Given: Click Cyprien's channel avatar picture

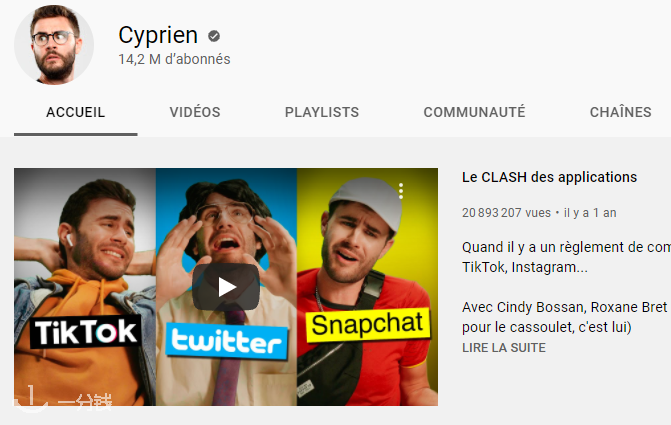Looking at the screenshot, I should click(x=54, y=45).
